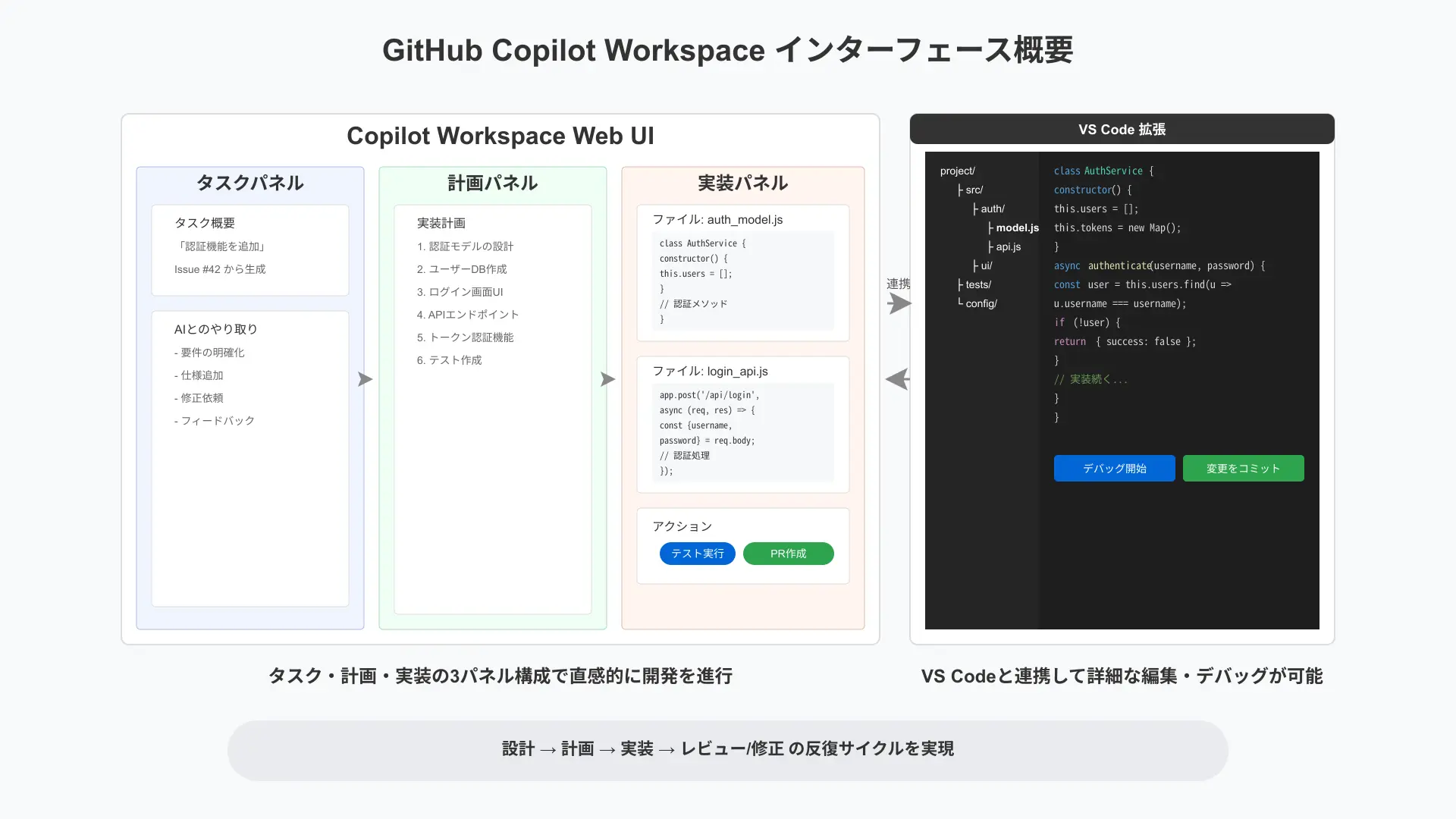Click the // 認証メソッド comment in auth_model.js
This screenshot has height=819, width=1456.
click(693, 304)
